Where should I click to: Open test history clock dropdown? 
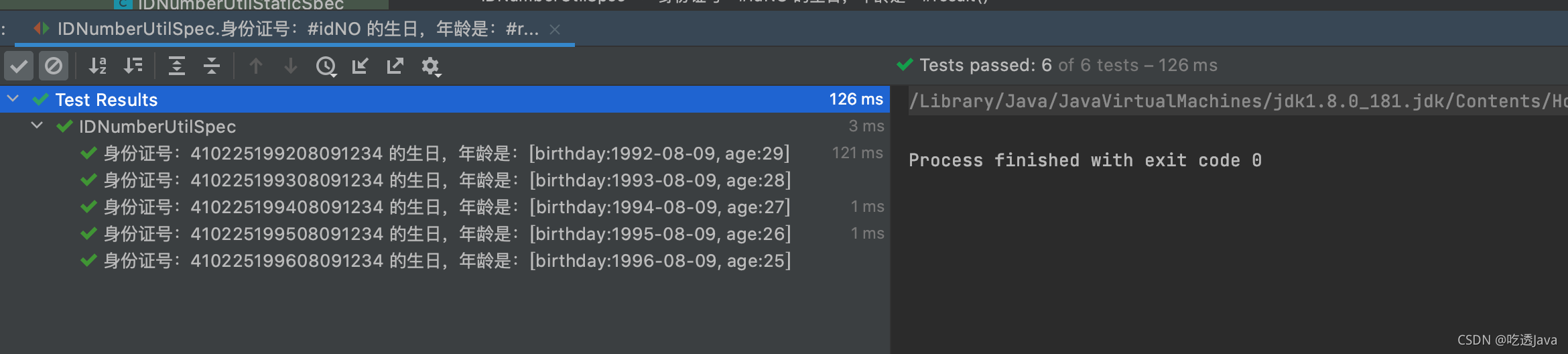(326, 66)
